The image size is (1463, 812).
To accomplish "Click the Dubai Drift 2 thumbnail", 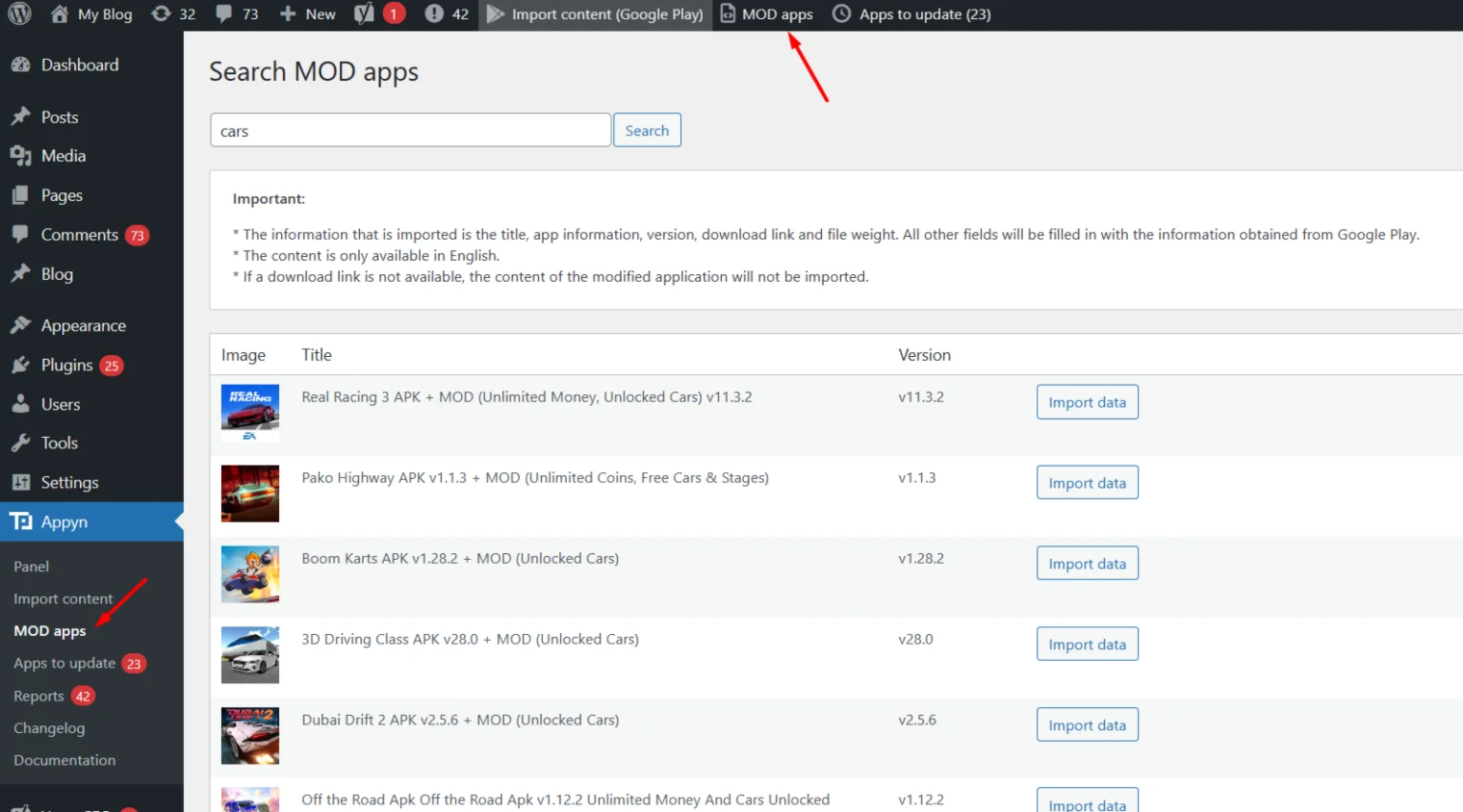I will click(x=250, y=735).
